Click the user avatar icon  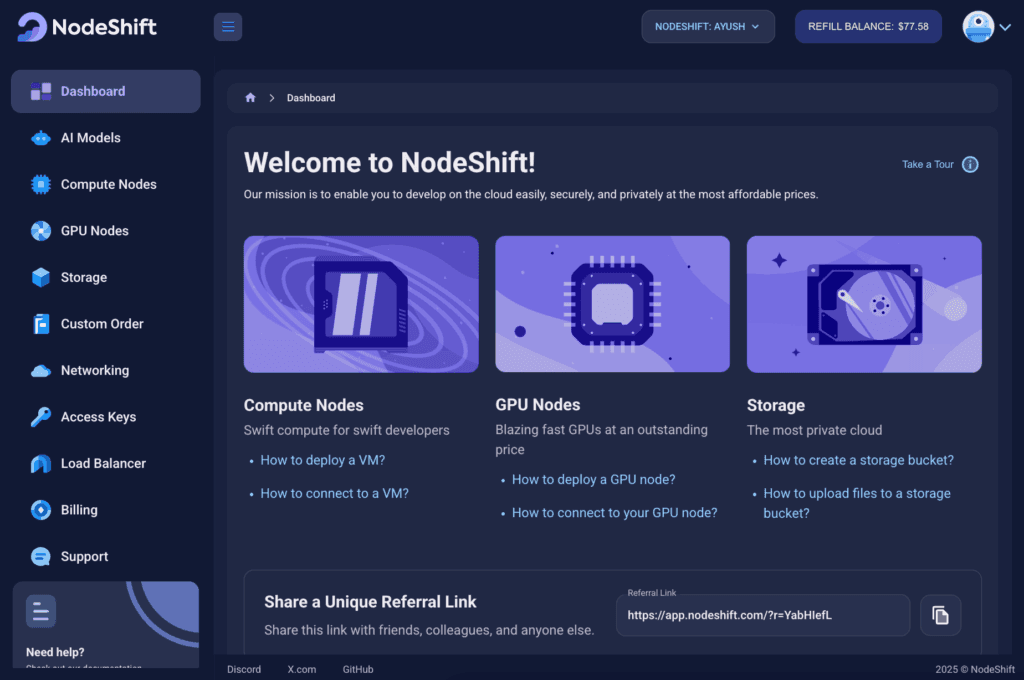tap(978, 27)
